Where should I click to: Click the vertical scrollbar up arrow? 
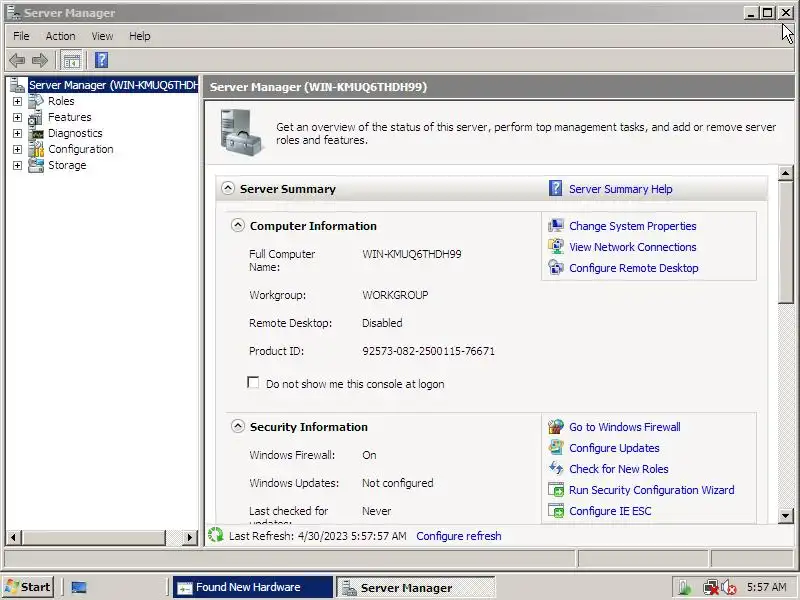(x=786, y=173)
